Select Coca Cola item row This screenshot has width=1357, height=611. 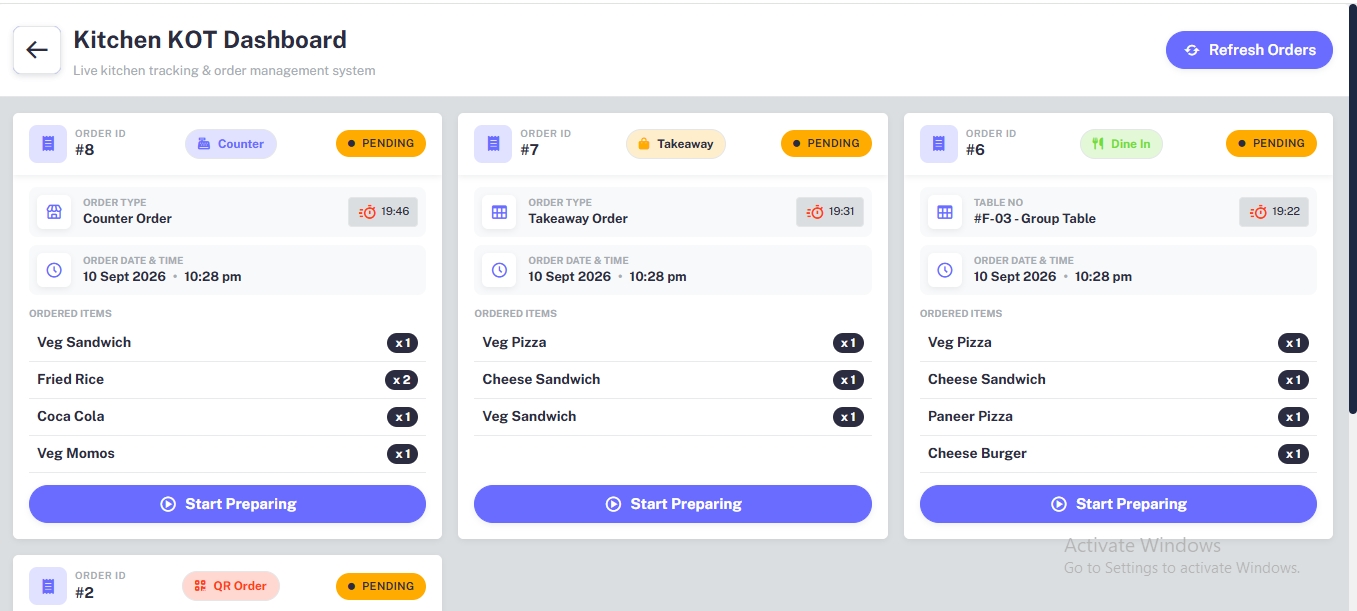click(x=227, y=417)
